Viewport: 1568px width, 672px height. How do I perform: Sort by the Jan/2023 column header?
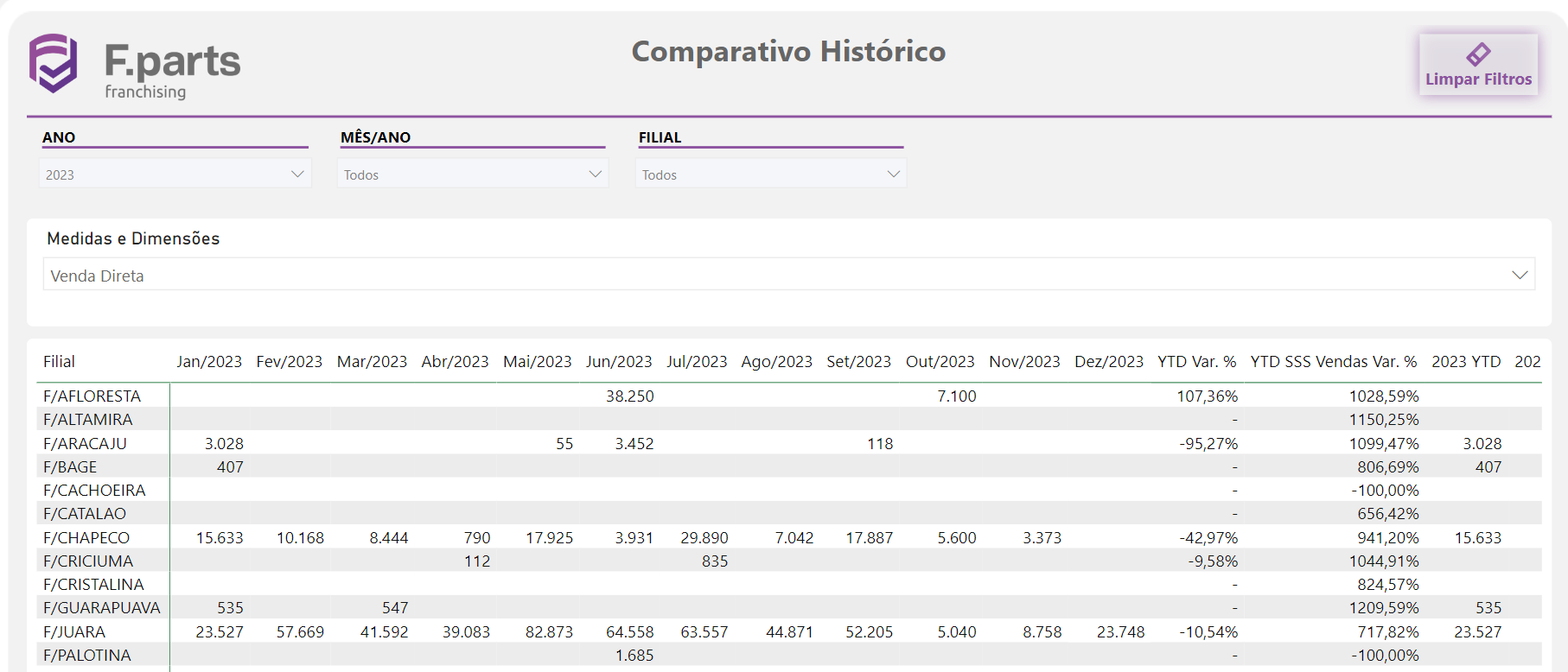click(209, 361)
